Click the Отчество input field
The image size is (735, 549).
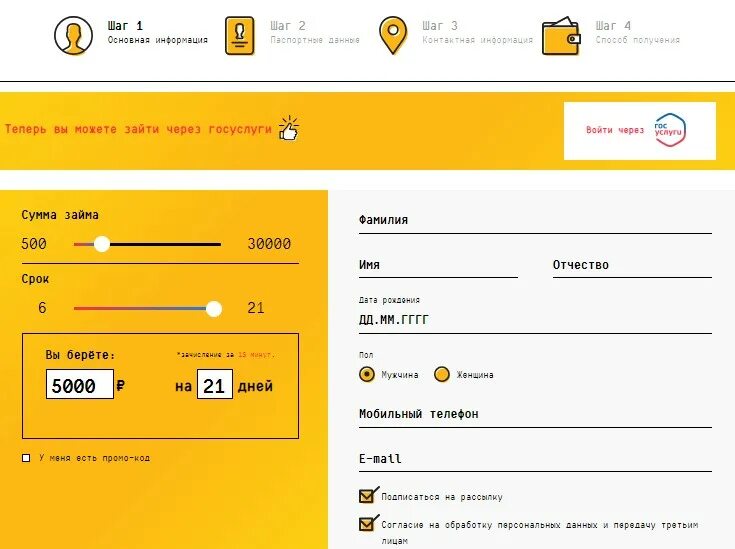[x=632, y=266]
